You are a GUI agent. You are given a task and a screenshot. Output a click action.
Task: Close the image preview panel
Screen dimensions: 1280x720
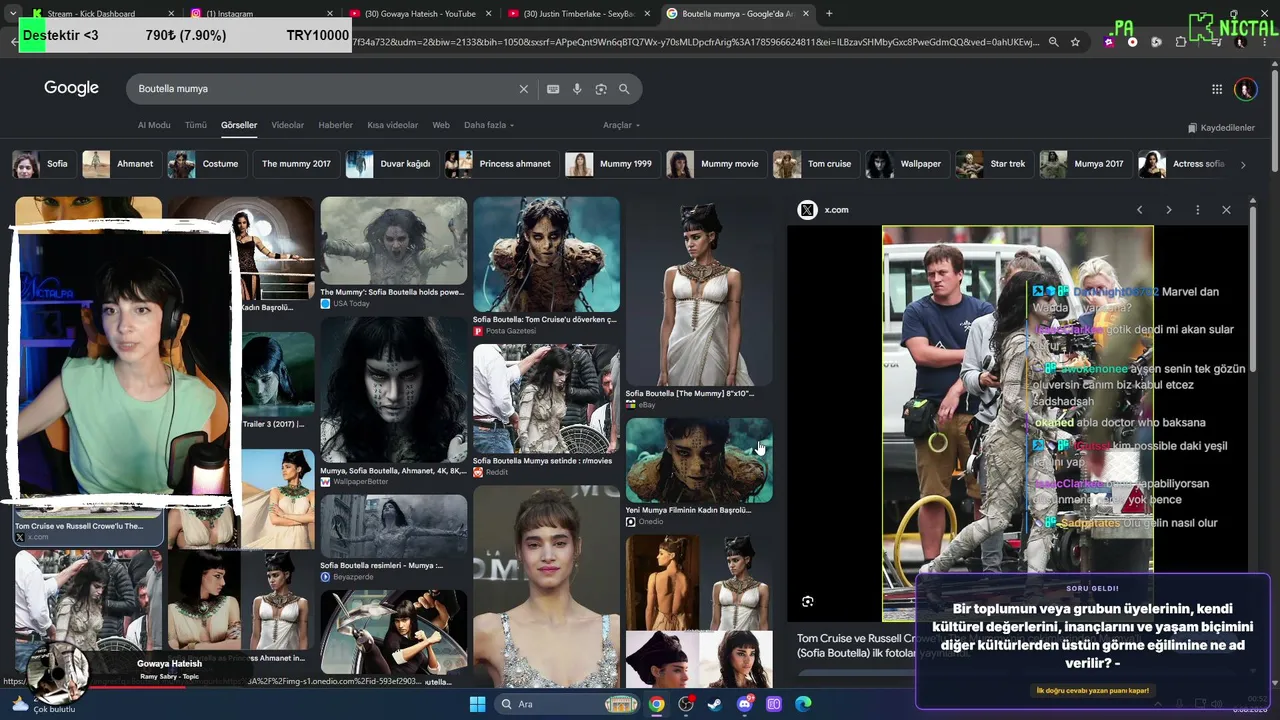pos(1226,210)
